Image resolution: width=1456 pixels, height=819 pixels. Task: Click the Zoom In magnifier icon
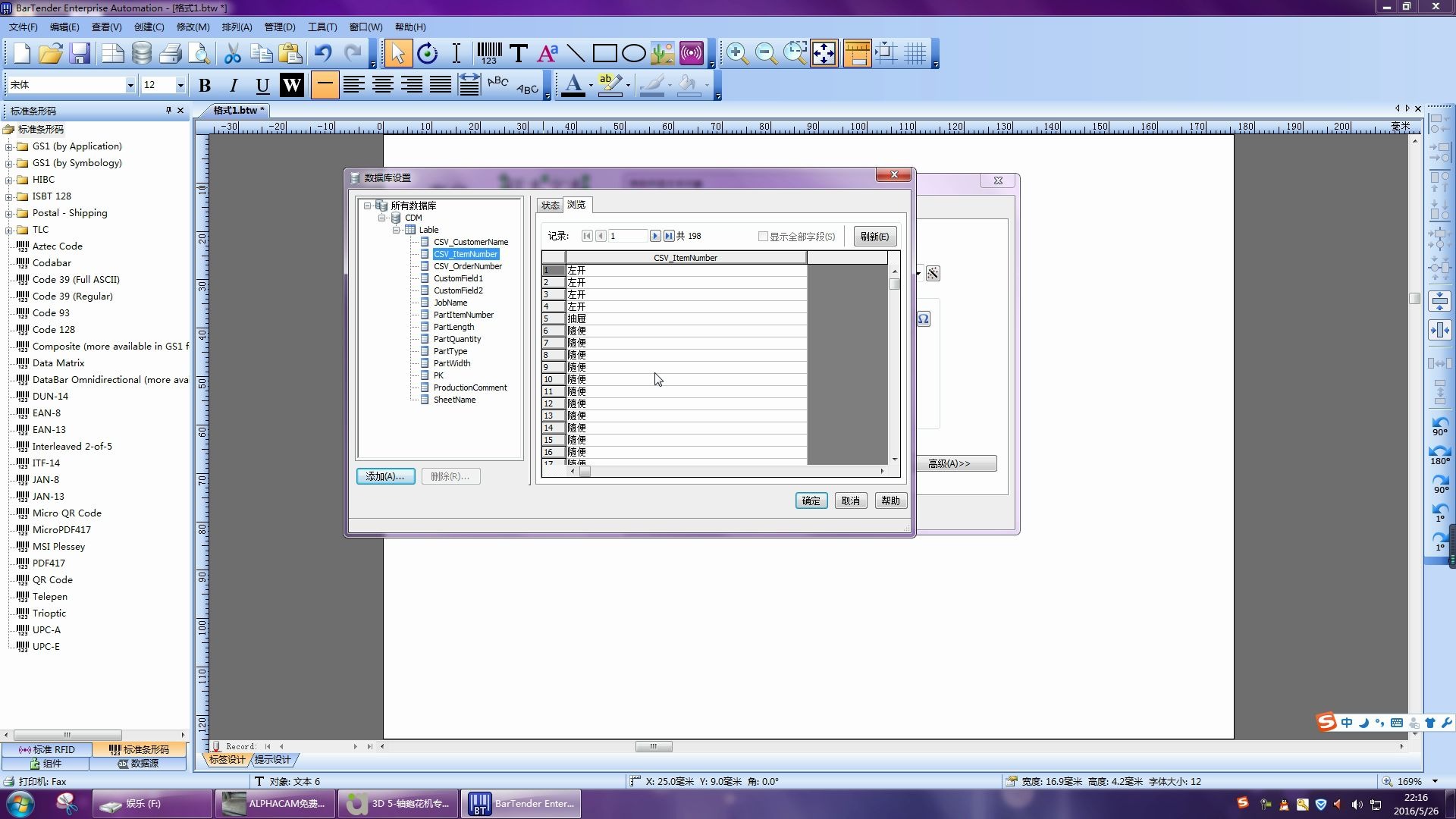click(736, 53)
